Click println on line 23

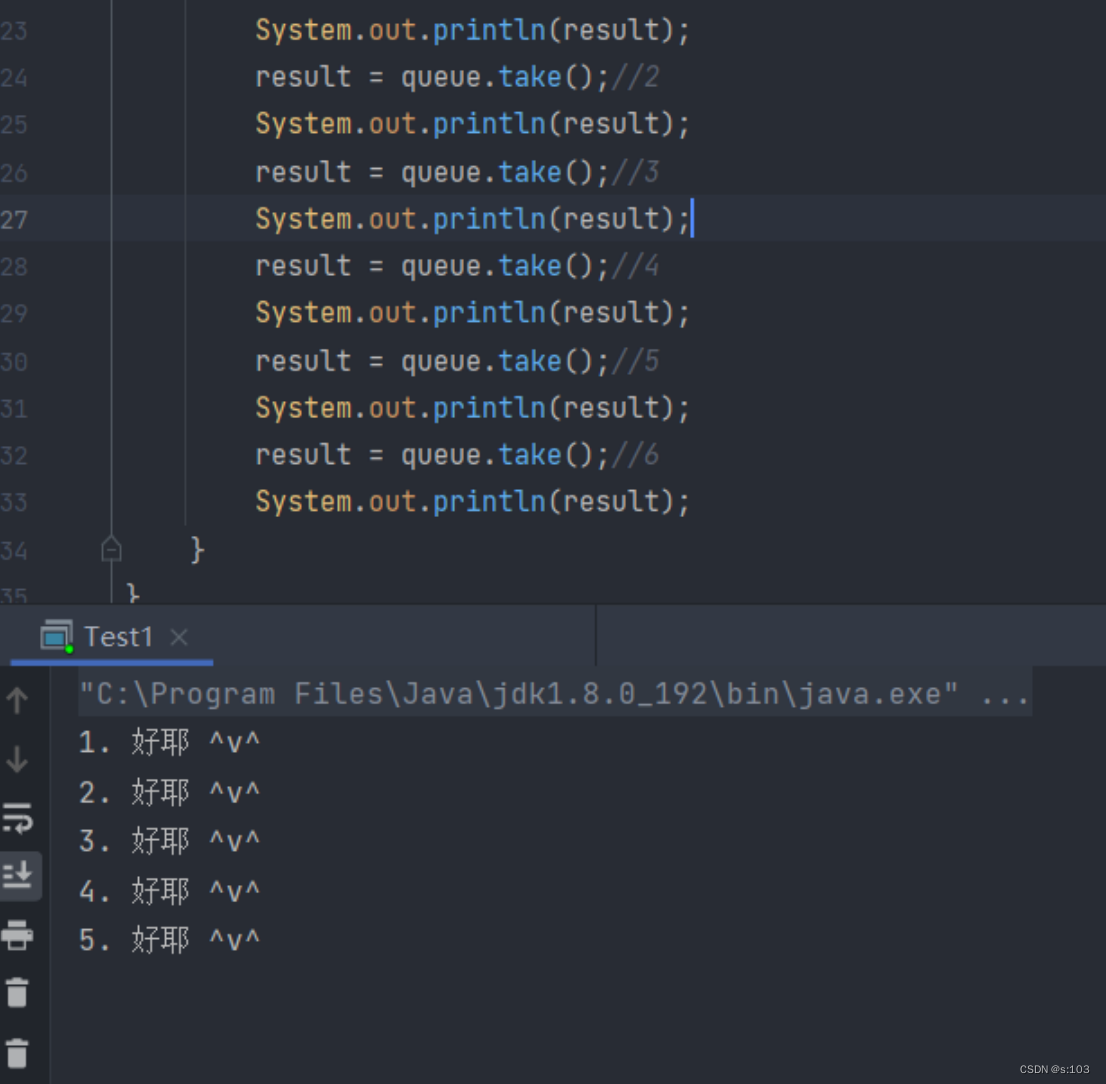[489, 30]
